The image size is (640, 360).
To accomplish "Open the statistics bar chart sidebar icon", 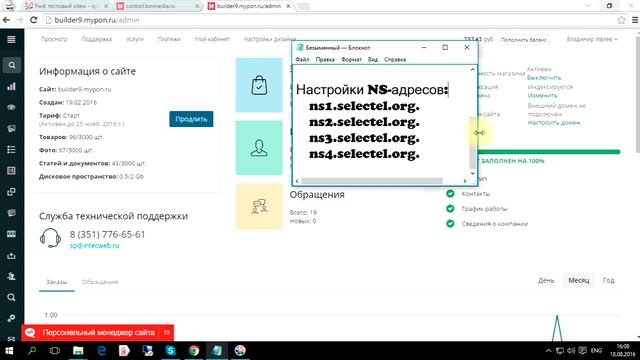I will click(11, 86).
